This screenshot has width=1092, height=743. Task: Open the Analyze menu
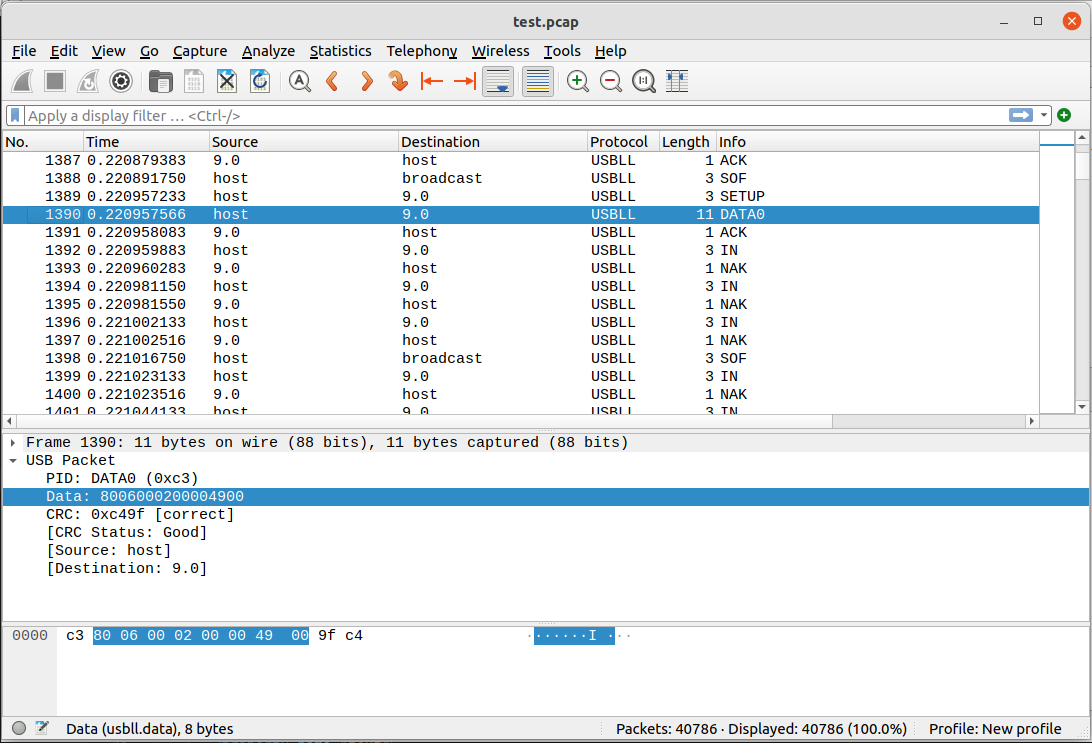pyautogui.click(x=268, y=51)
